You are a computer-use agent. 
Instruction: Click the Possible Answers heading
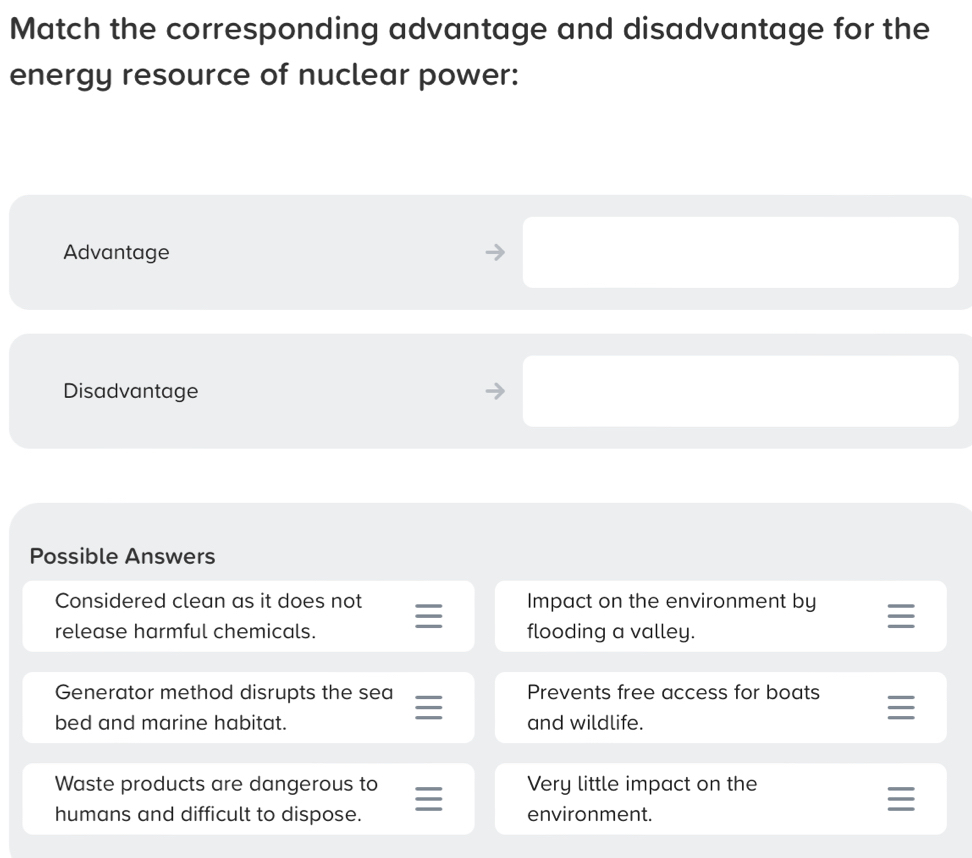tap(122, 556)
